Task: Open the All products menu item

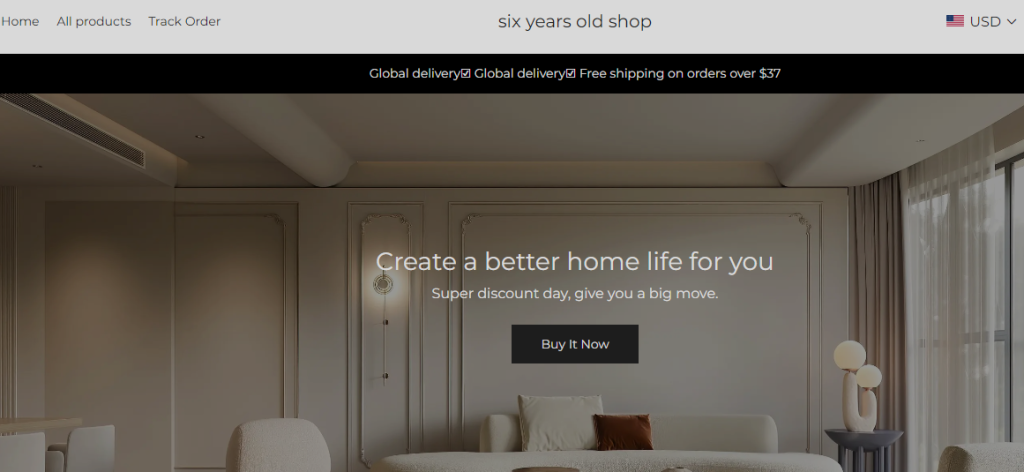Action: [93, 22]
